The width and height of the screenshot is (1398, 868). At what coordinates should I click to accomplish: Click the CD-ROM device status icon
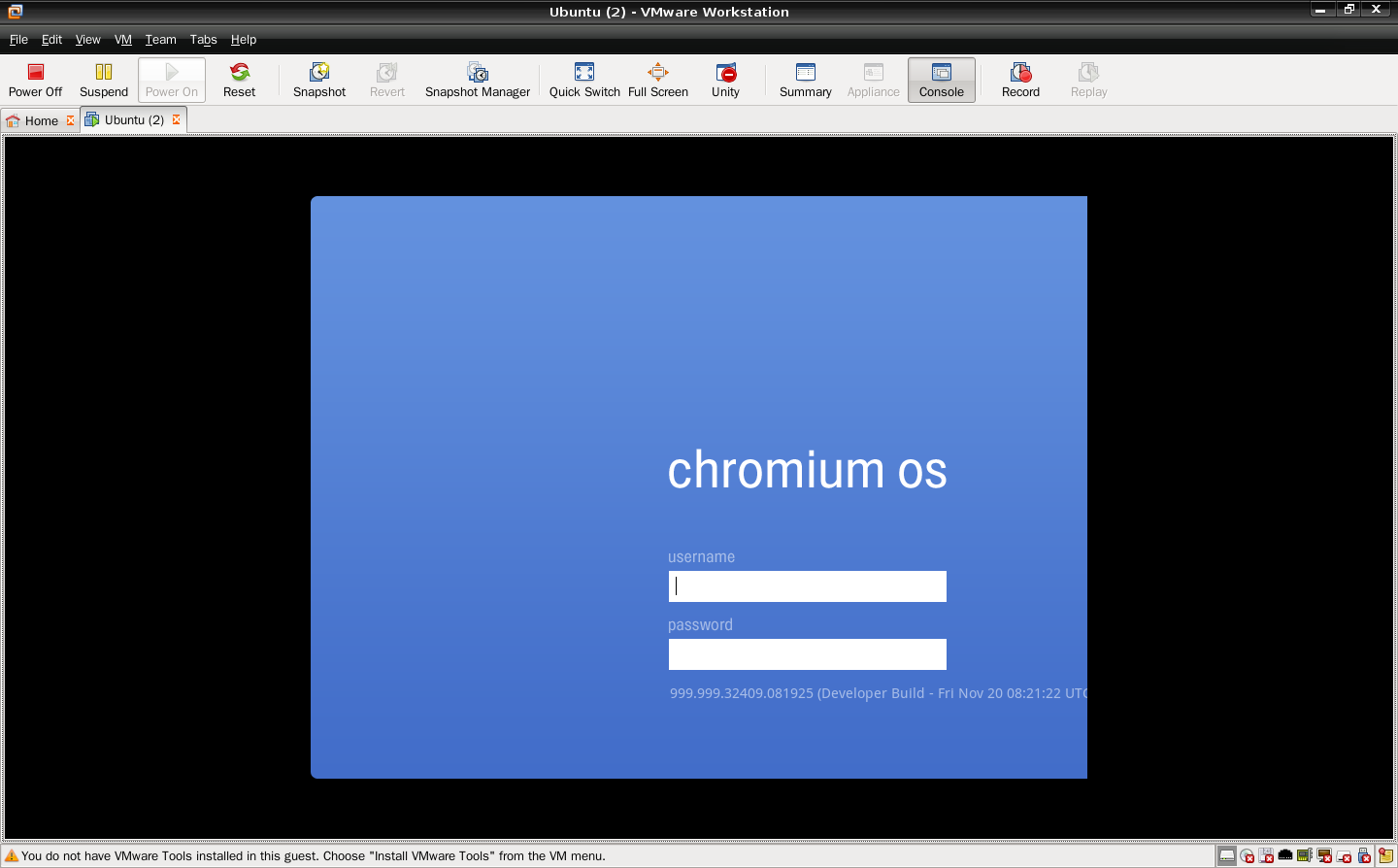(1247, 855)
